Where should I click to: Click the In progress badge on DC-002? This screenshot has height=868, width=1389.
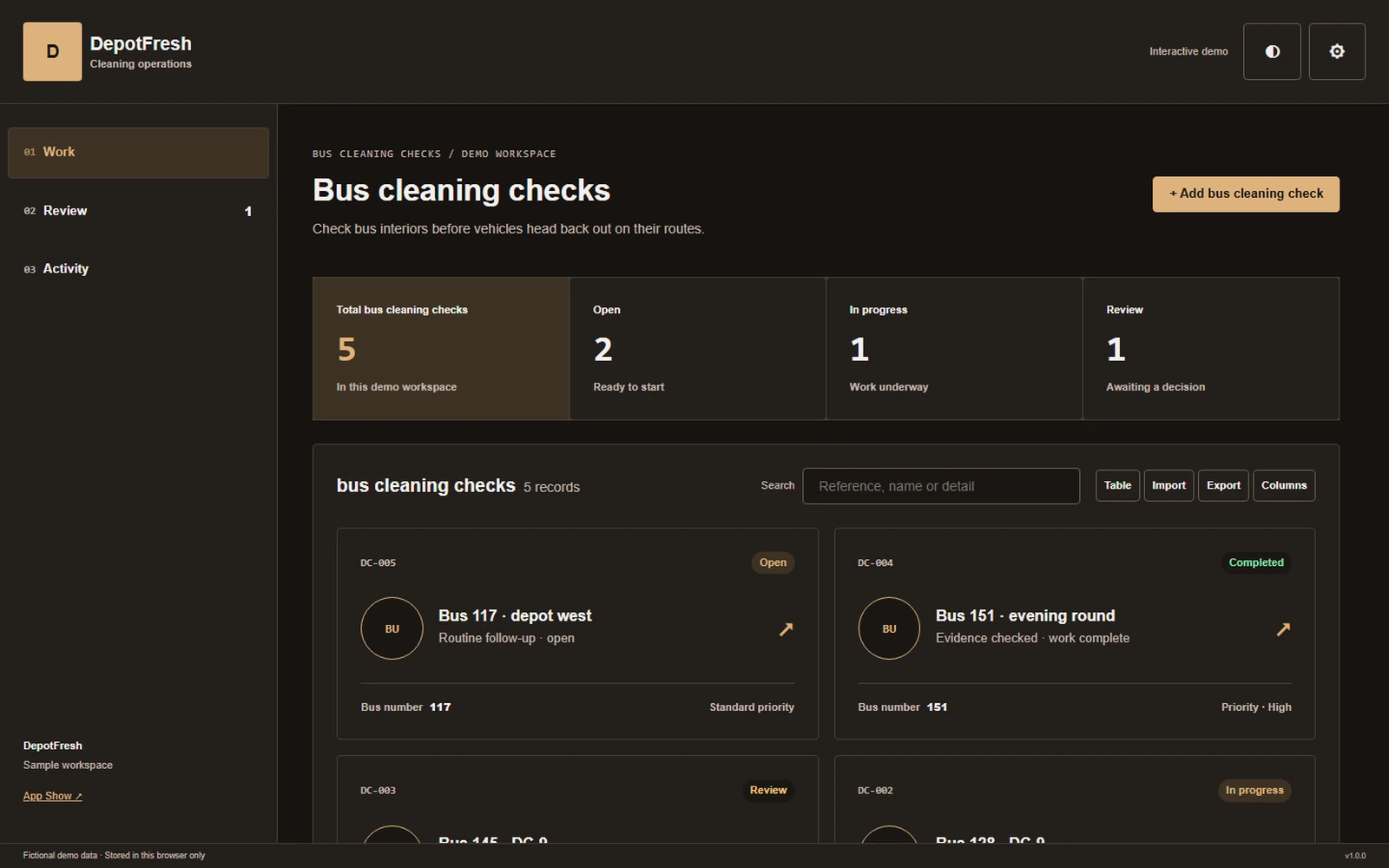click(x=1254, y=790)
